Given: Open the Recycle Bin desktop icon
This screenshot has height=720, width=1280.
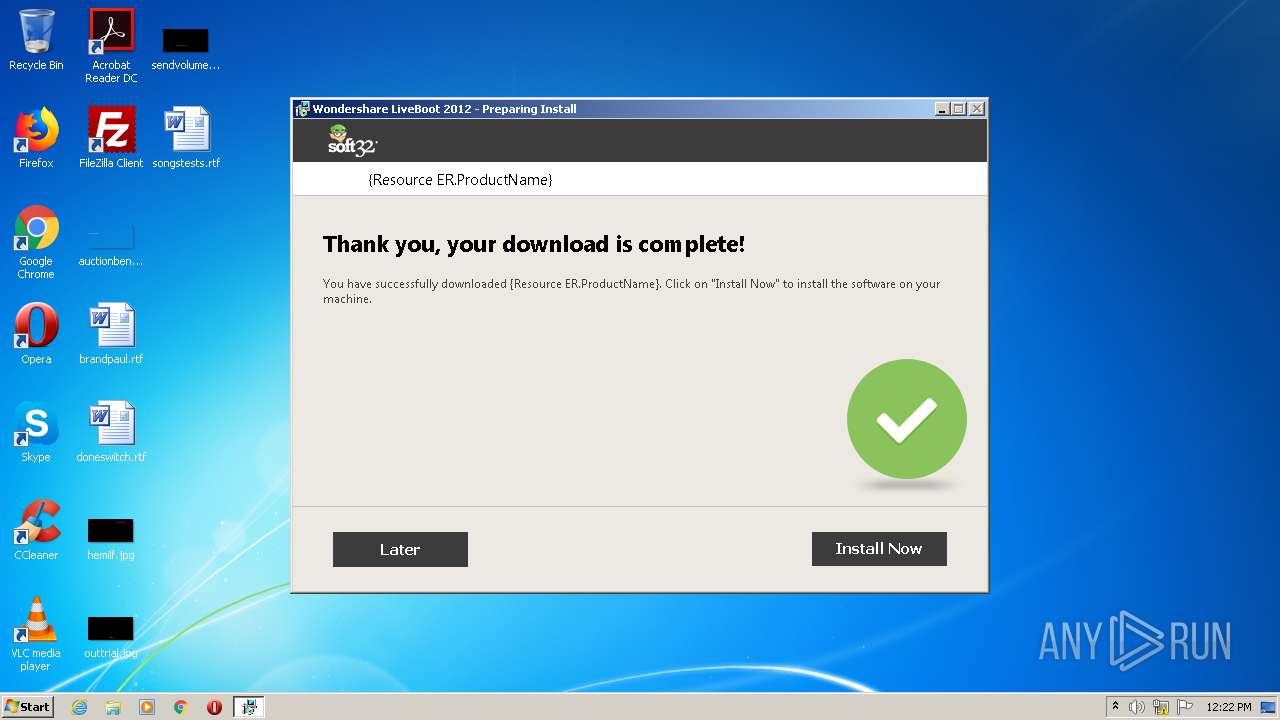Looking at the screenshot, I should (x=36, y=41).
